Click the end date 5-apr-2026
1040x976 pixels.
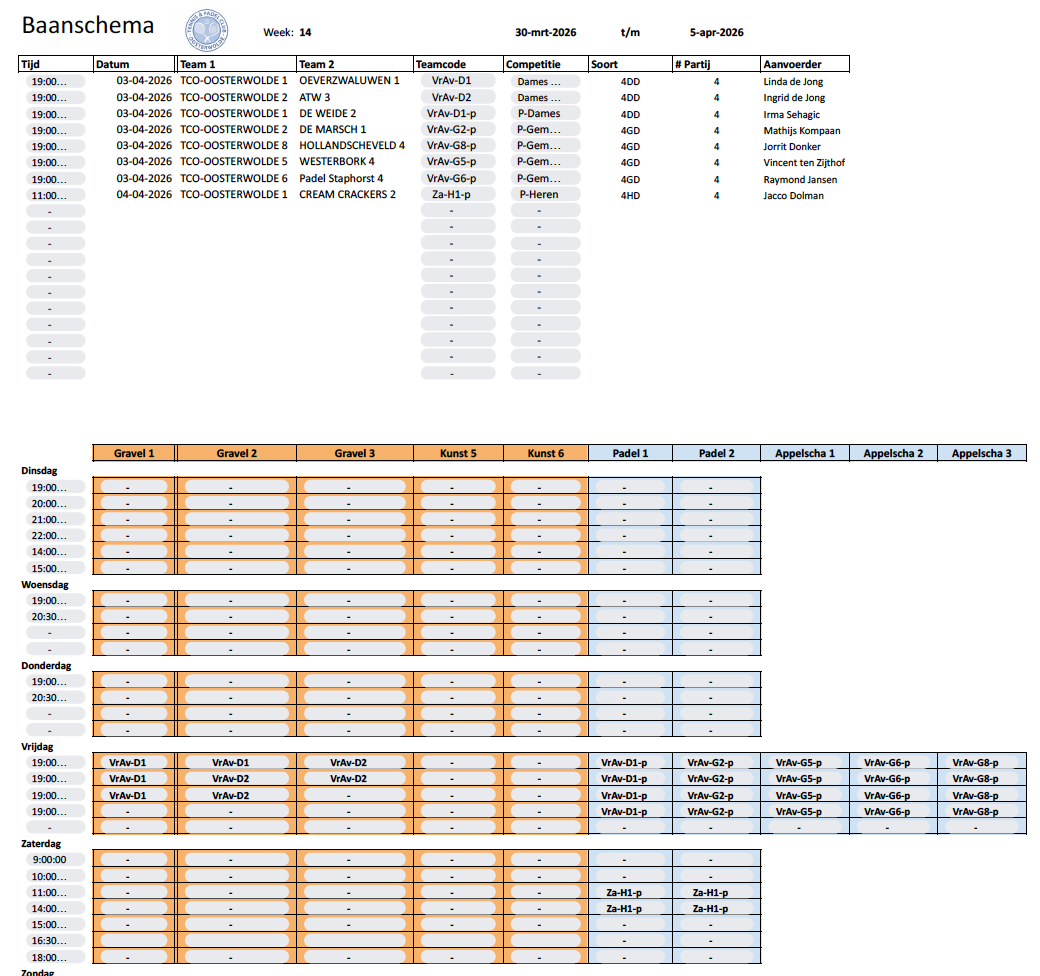pos(716,33)
